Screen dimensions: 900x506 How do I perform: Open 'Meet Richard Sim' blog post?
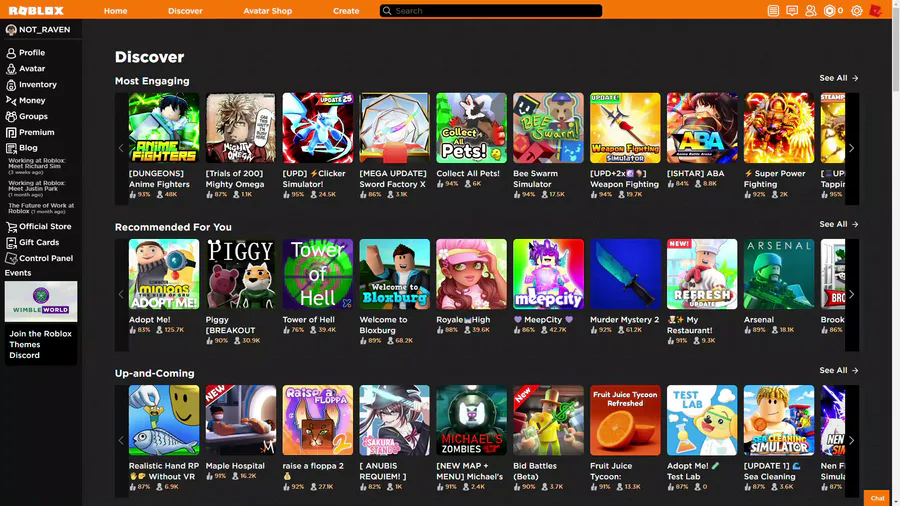point(37,166)
